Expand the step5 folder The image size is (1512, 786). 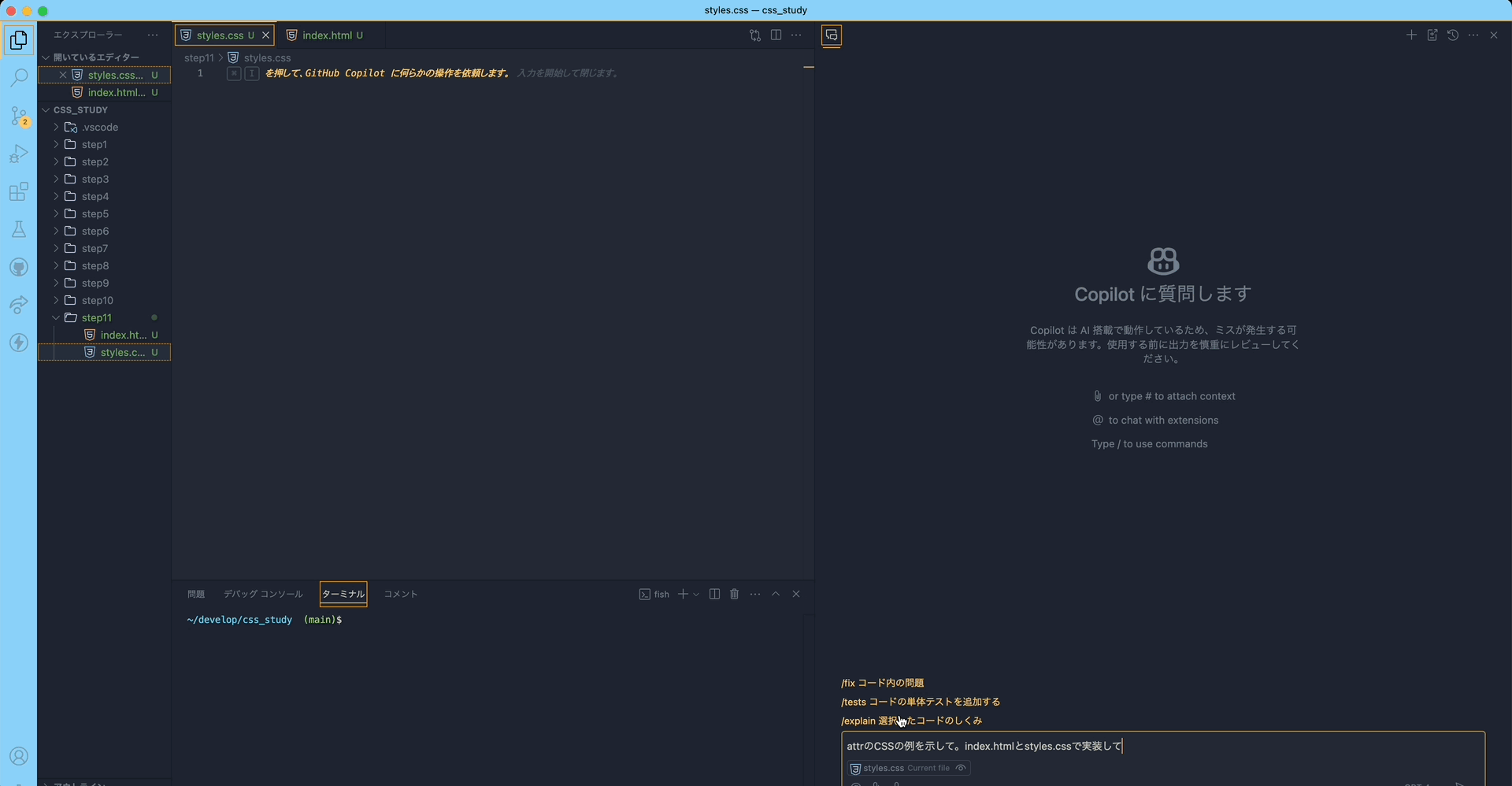pos(56,214)
